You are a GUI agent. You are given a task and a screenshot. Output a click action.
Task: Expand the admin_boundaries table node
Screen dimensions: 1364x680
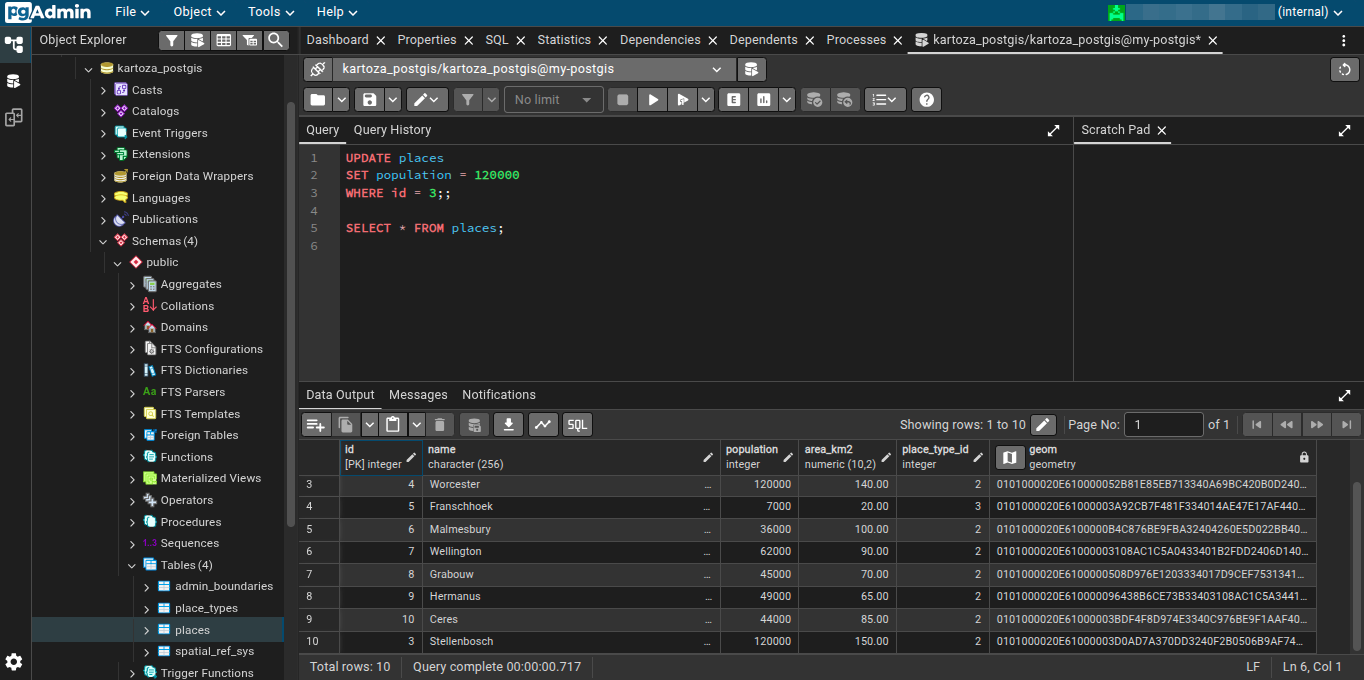(x=147, y=587)
